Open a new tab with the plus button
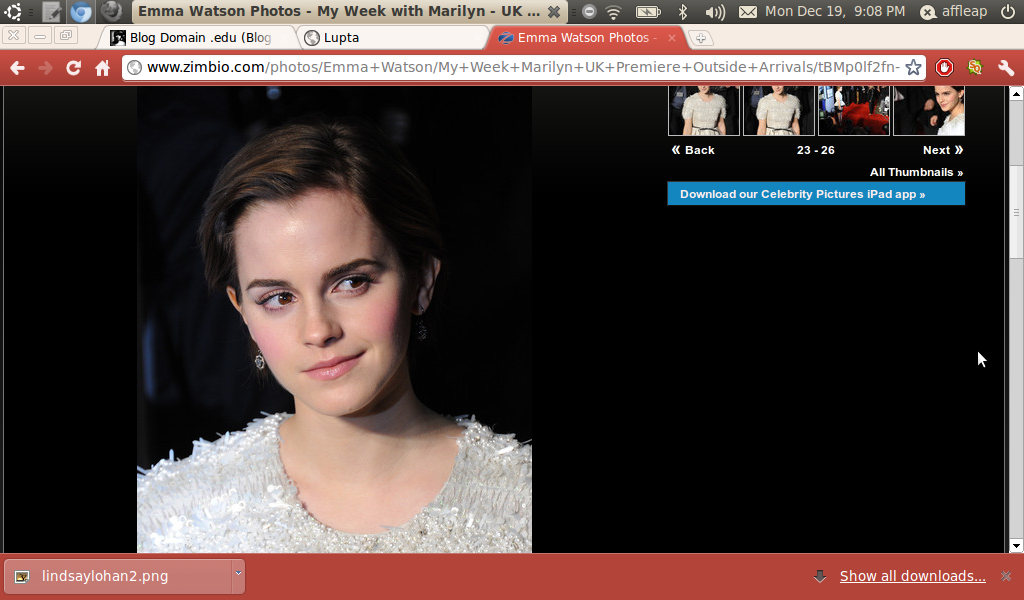The height and width of the screenshot is (600, 1024). pos(701,38)
